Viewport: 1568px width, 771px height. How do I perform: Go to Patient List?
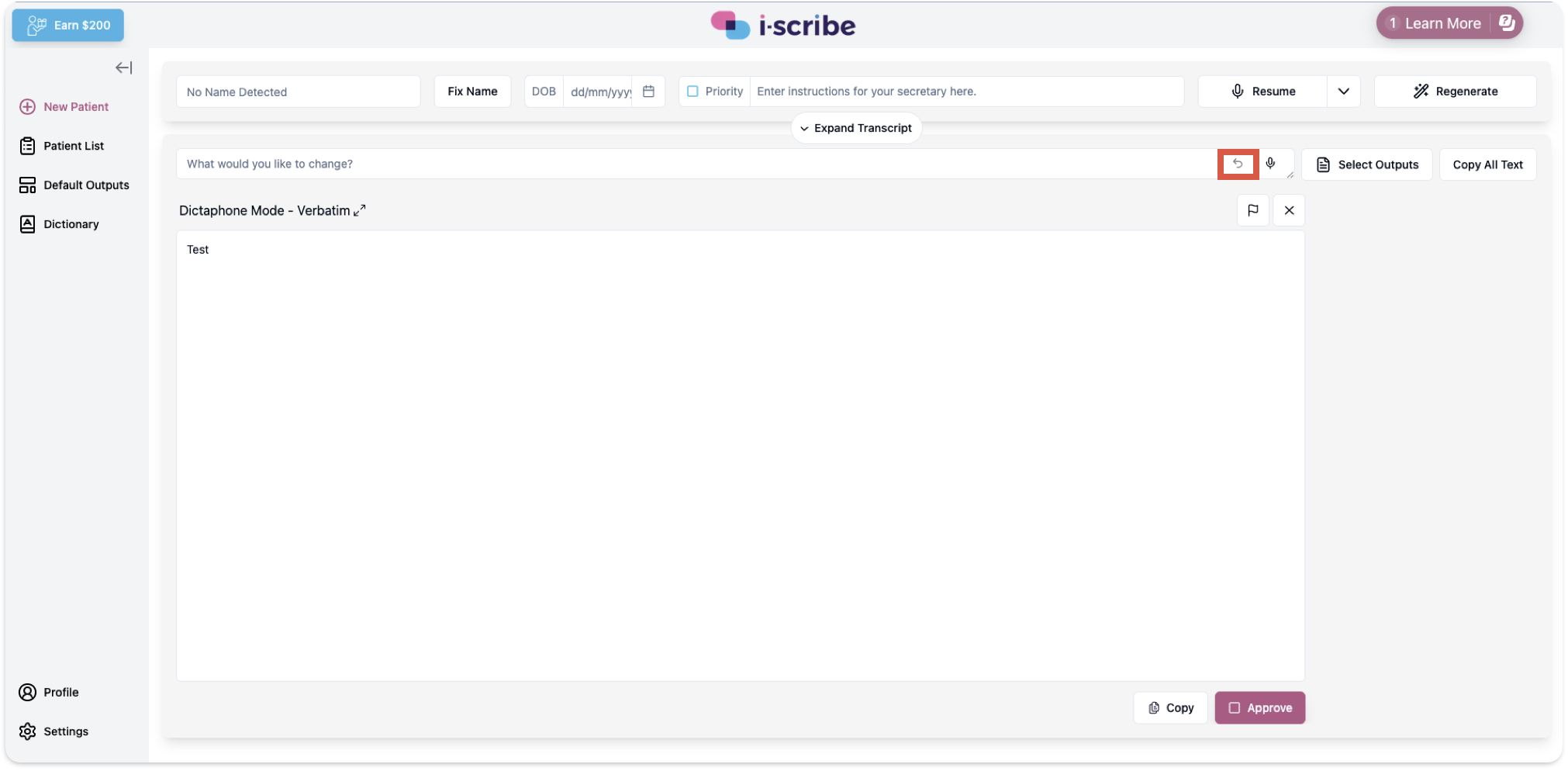pyautogui.click(x=62, y=146)
